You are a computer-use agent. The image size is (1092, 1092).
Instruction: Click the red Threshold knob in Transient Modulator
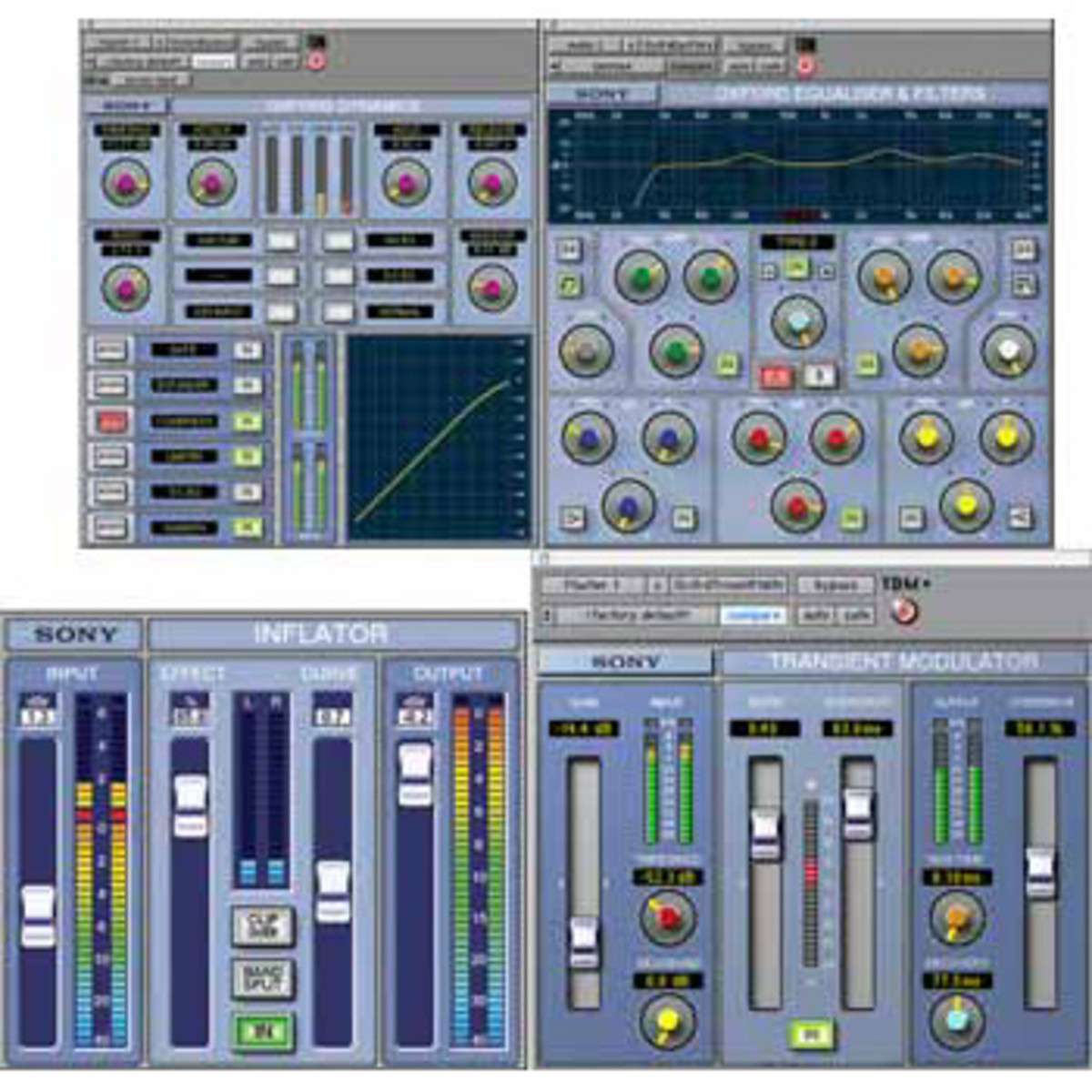[x=667, y=918]
